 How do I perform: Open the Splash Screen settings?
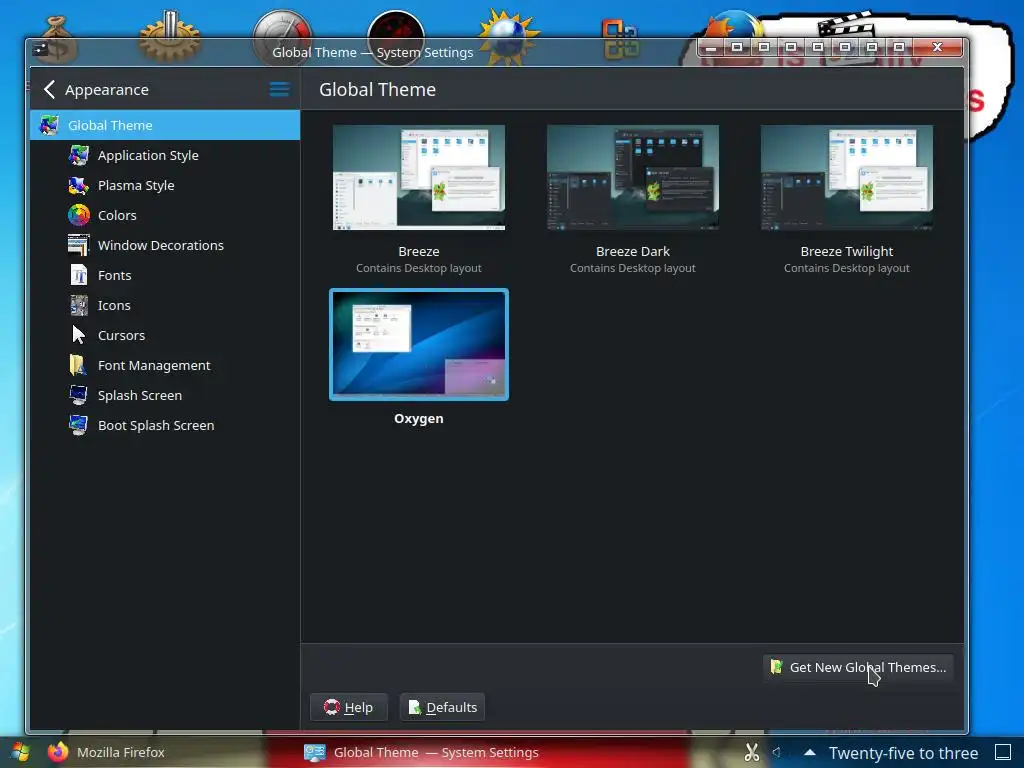point(165,396)
